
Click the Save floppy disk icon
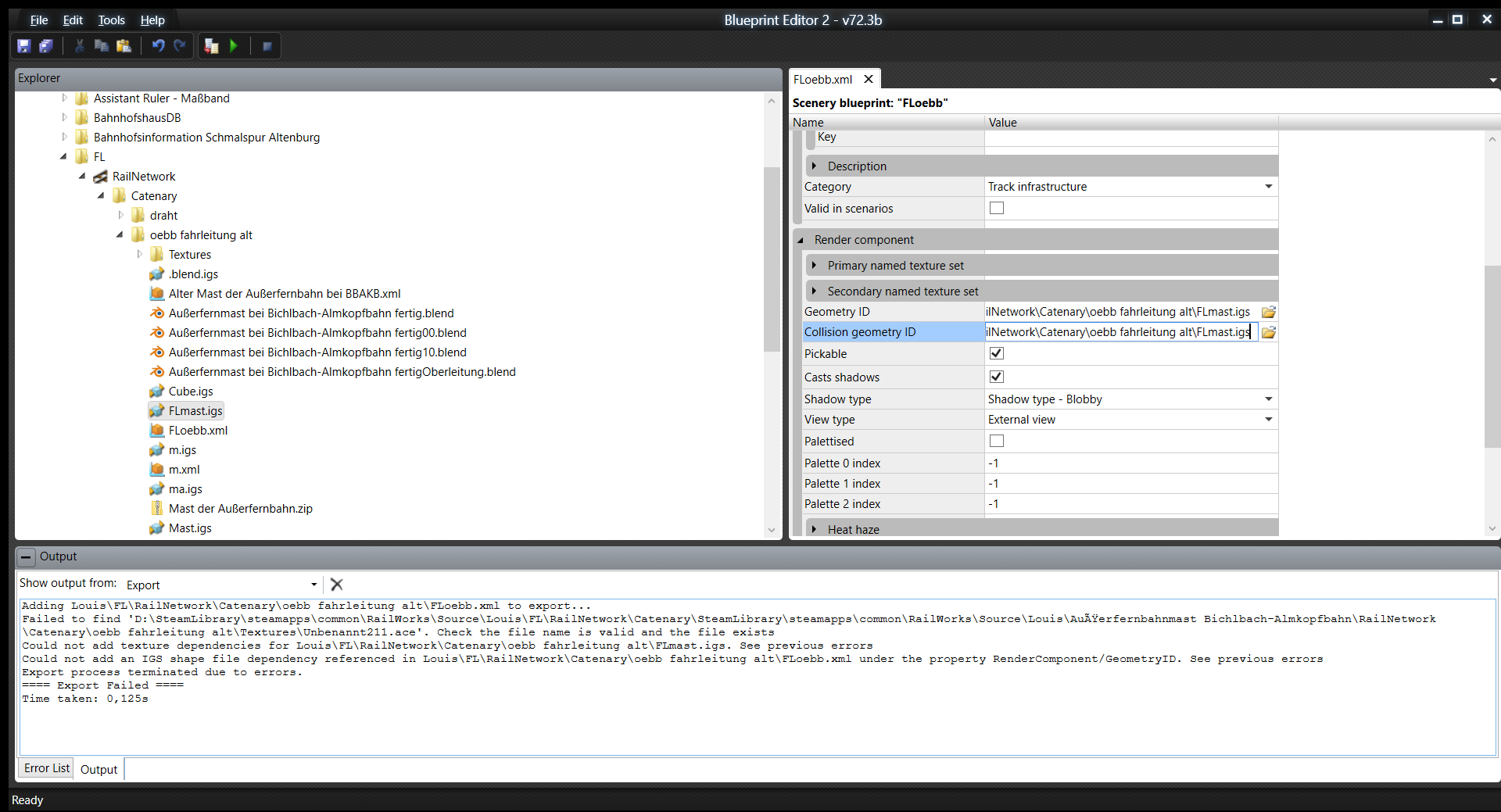(x=23, y=46)
